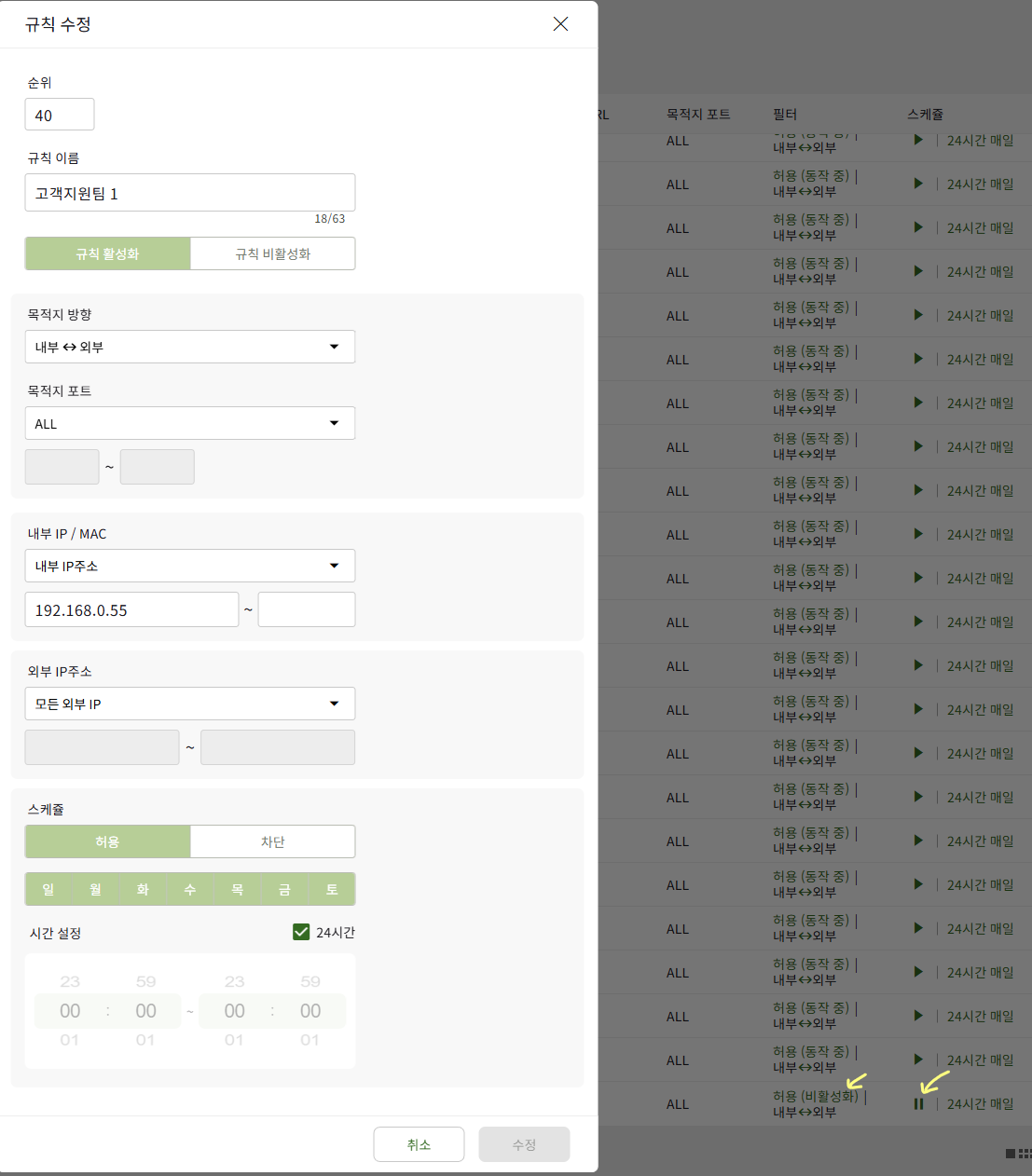
Task: Expand the 내부 IP주소 type dropdown
Action: (x=190, y=566)
